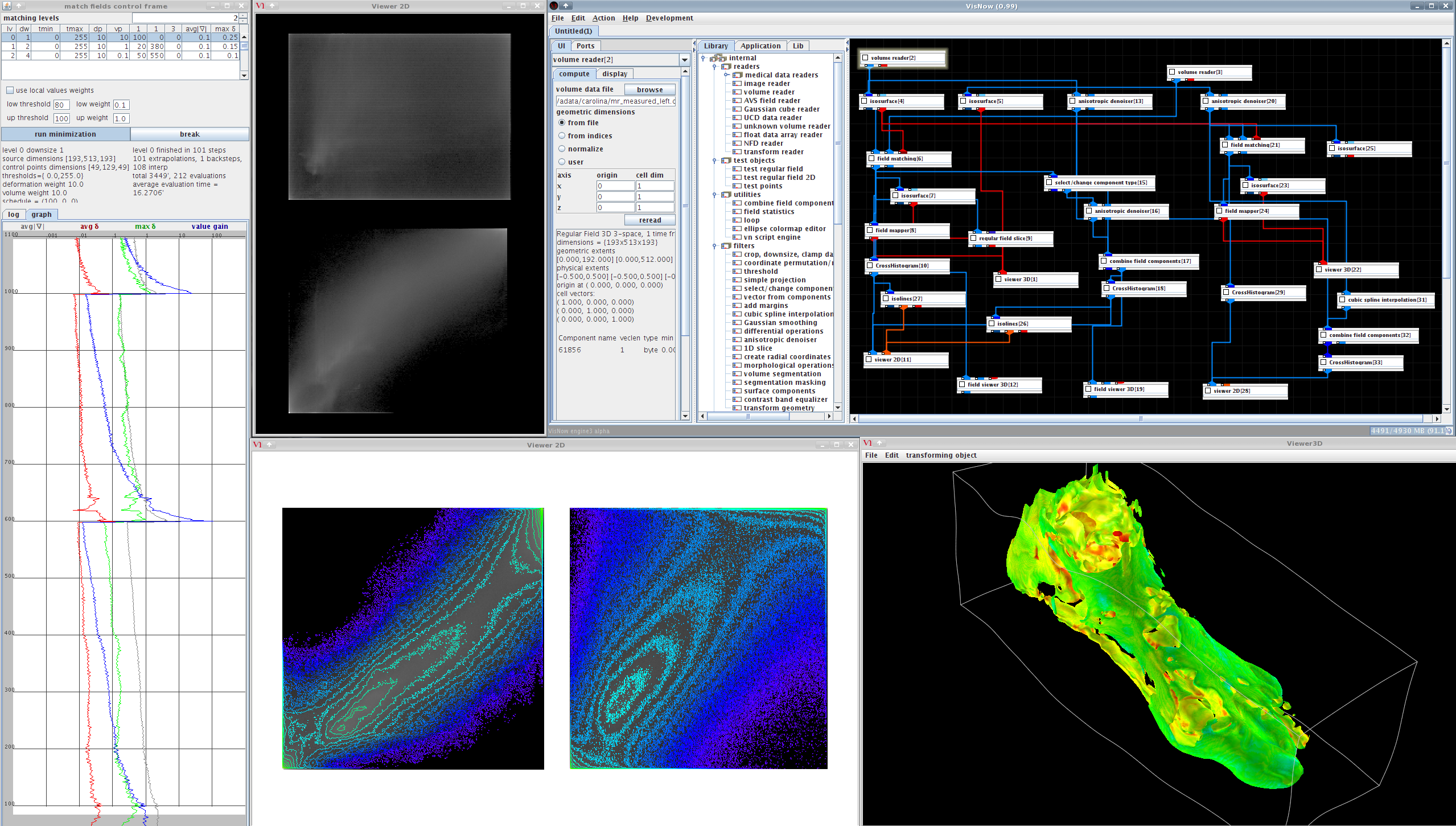Click the Gaussian smoothing module icon
The width and height of the screenshot is (1456, 826).
point(737,323)
